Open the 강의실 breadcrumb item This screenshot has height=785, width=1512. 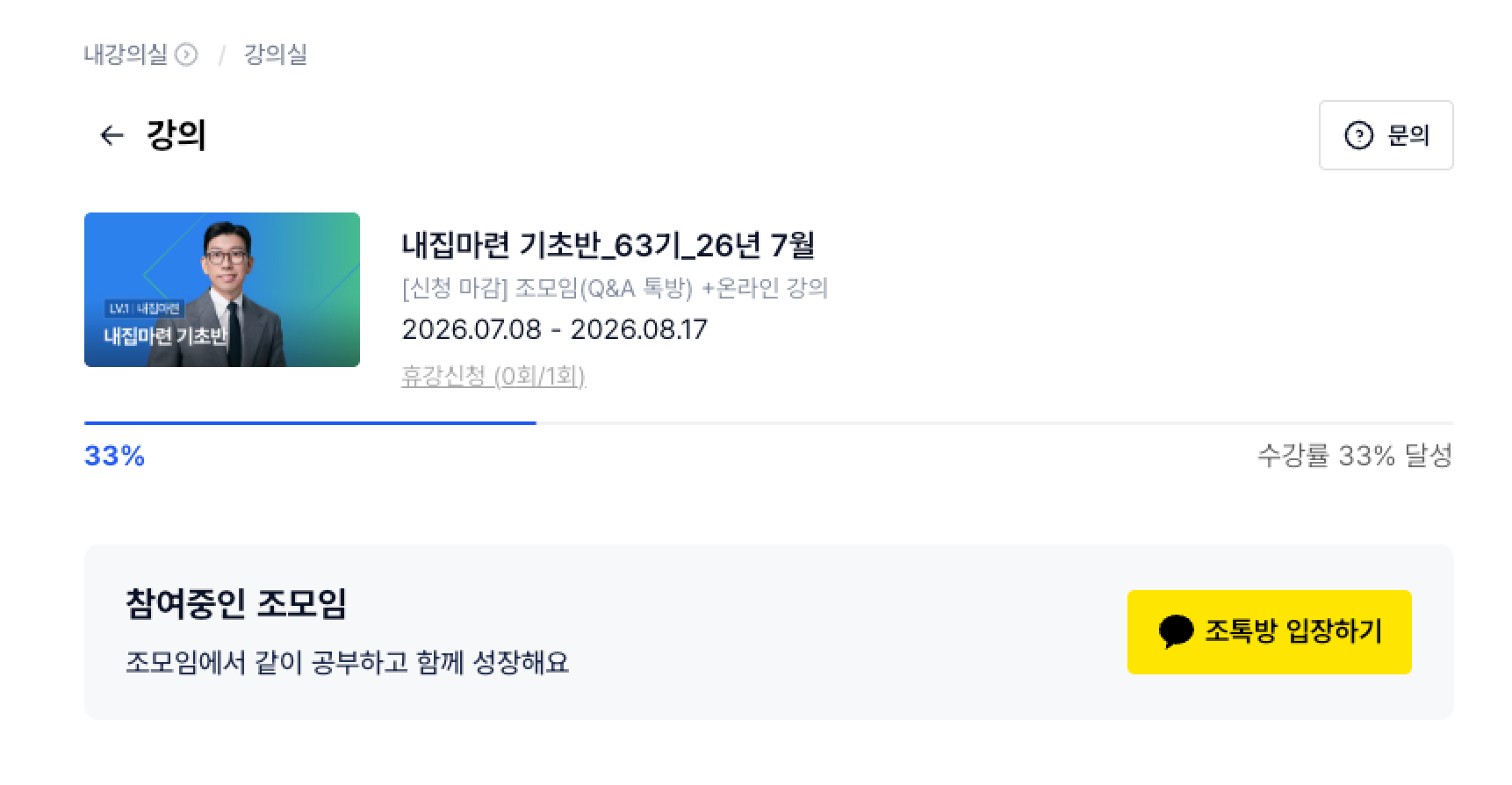[276, 54]
